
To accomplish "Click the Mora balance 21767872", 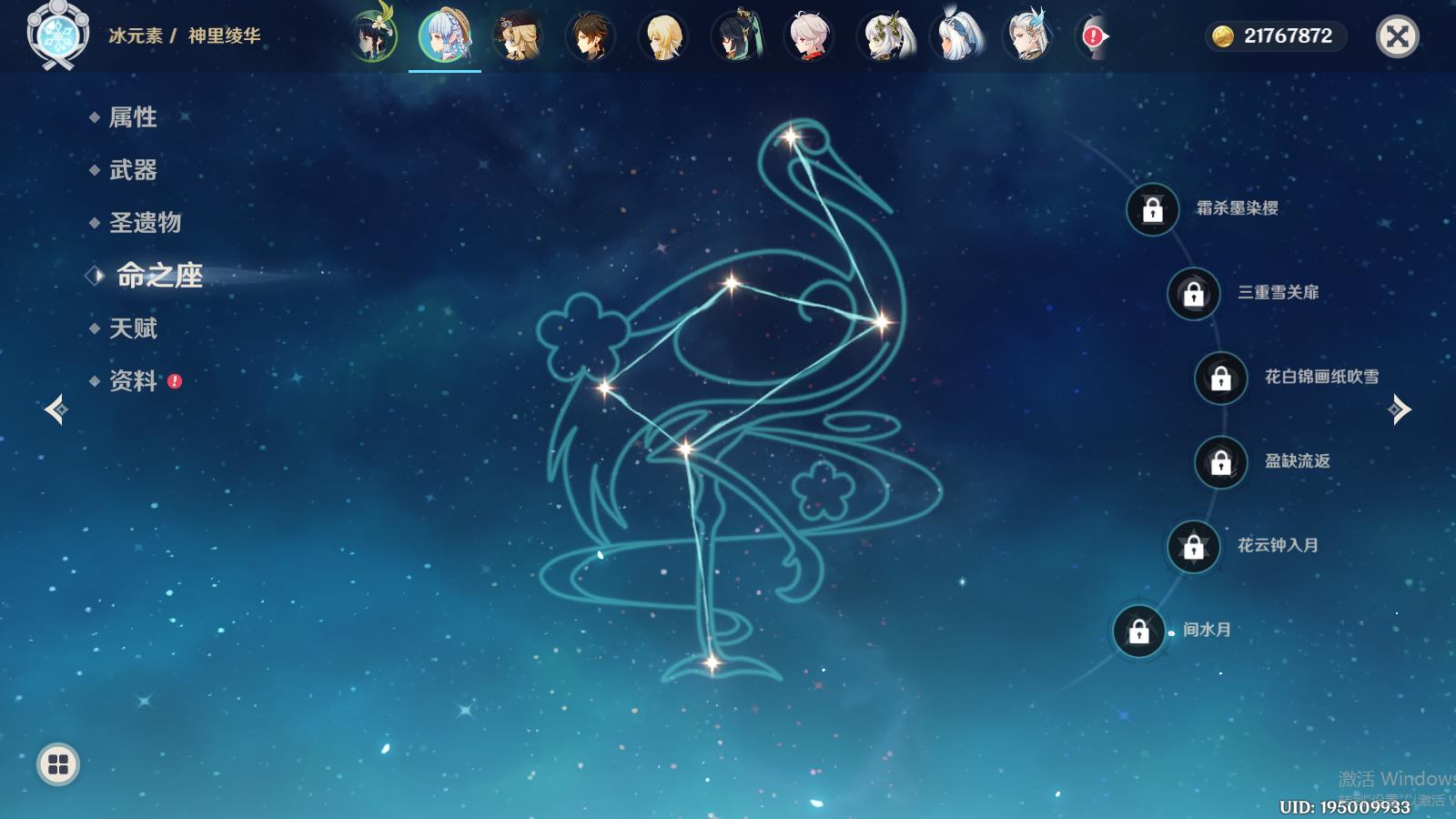I will [1288, 35].
